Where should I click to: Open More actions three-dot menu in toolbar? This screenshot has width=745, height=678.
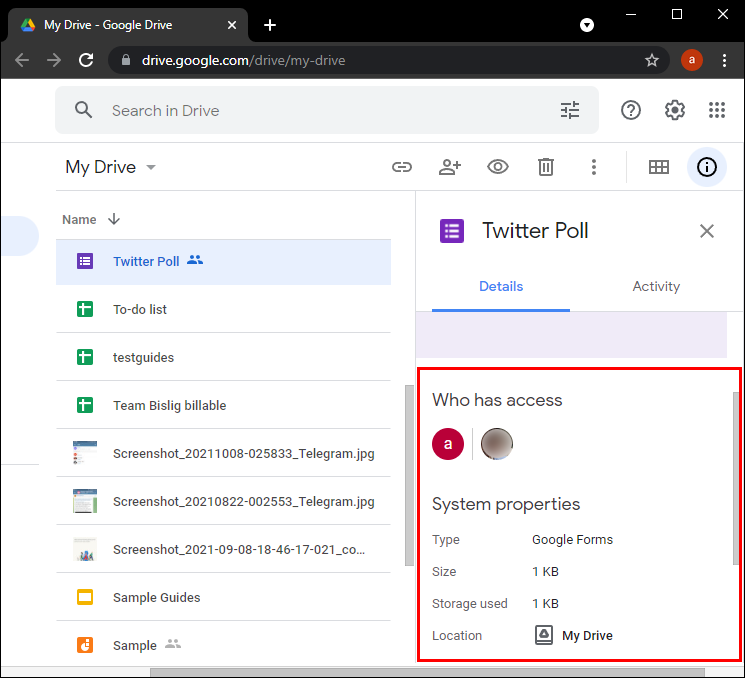point(593,167)
